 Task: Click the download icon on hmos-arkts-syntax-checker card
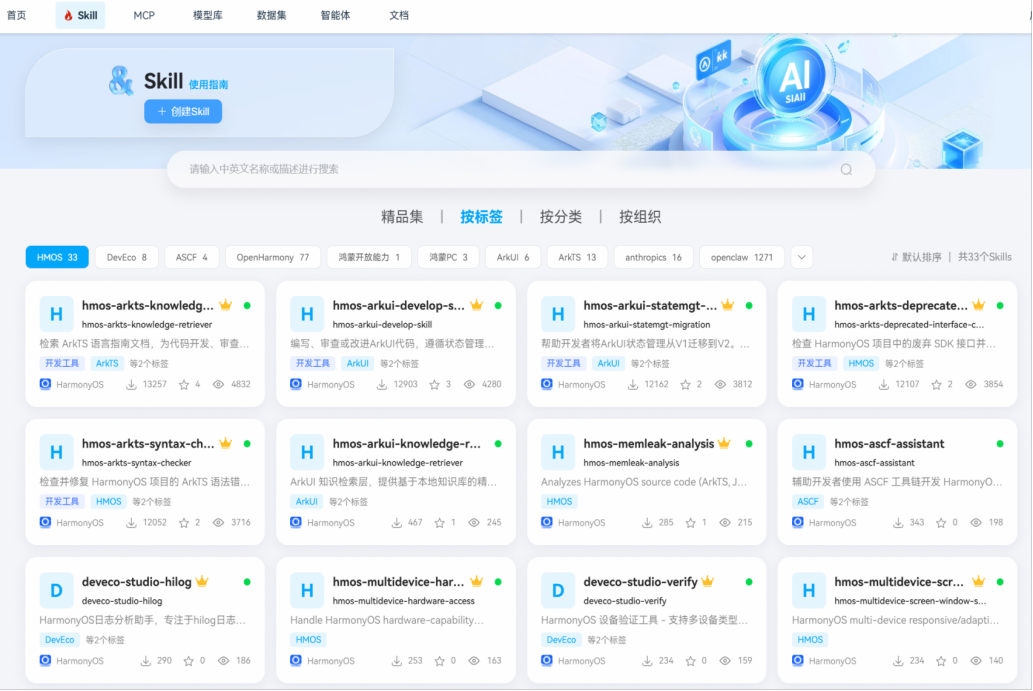131,523
